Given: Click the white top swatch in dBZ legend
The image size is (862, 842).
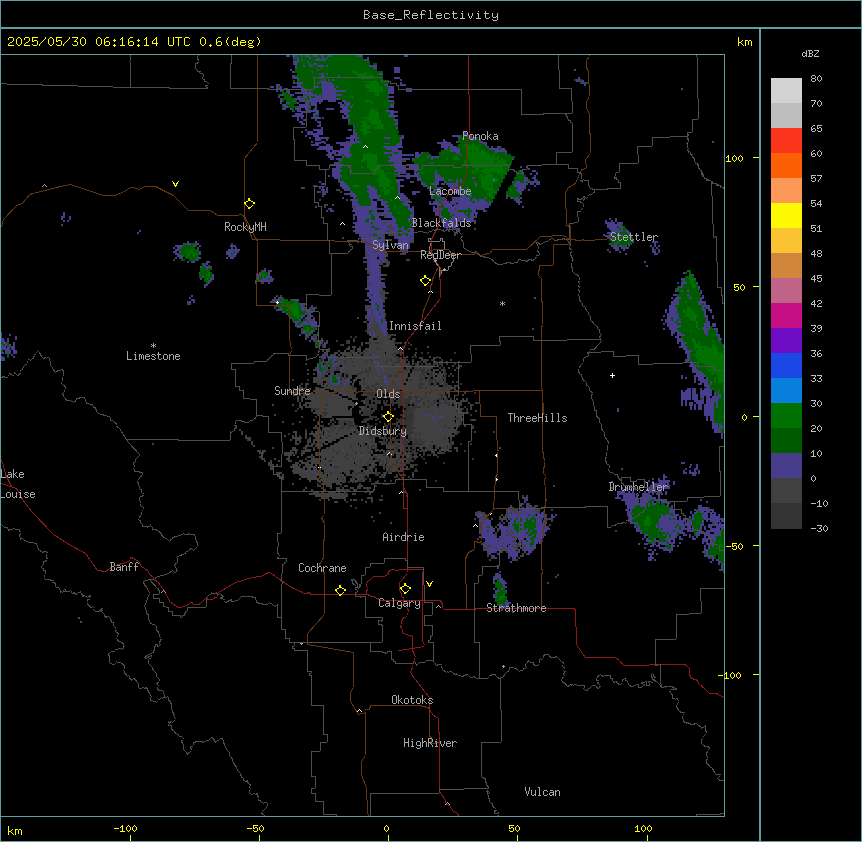Looking at the screenshot, I should pyautogui.click(x=786, y=91).
